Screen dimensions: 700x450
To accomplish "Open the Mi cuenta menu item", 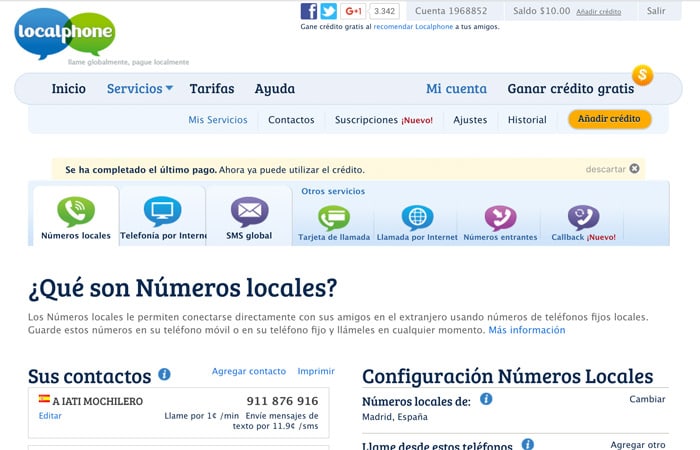I will (456, 88).
